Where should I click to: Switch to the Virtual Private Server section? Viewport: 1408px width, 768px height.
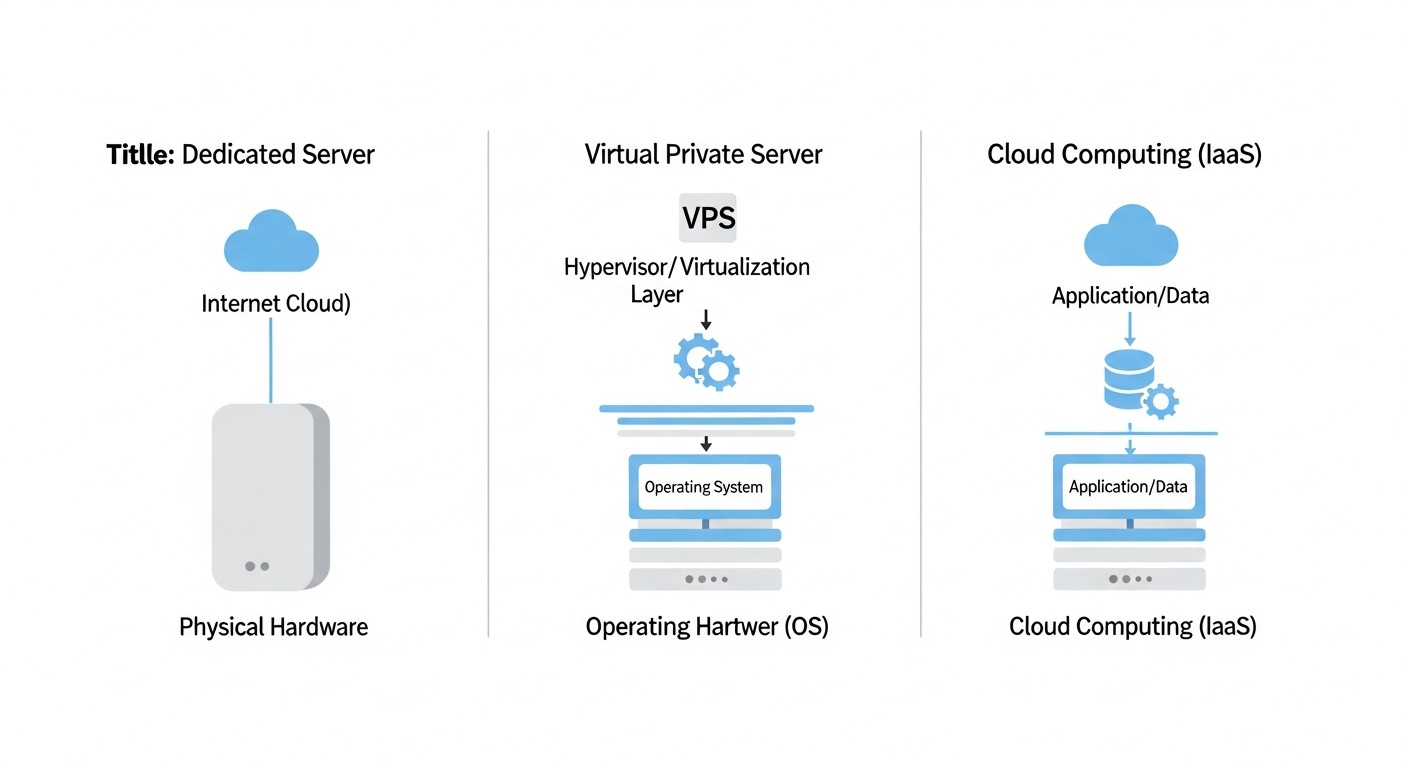pos(703,154)
